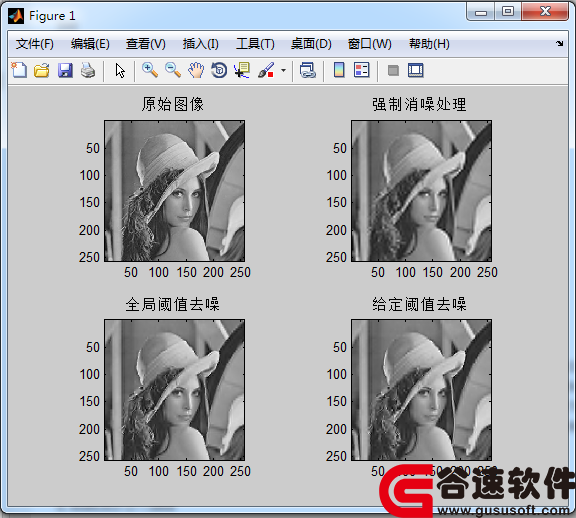Open the 插入(I) menu
576x518 pixels.
(201, 44)
